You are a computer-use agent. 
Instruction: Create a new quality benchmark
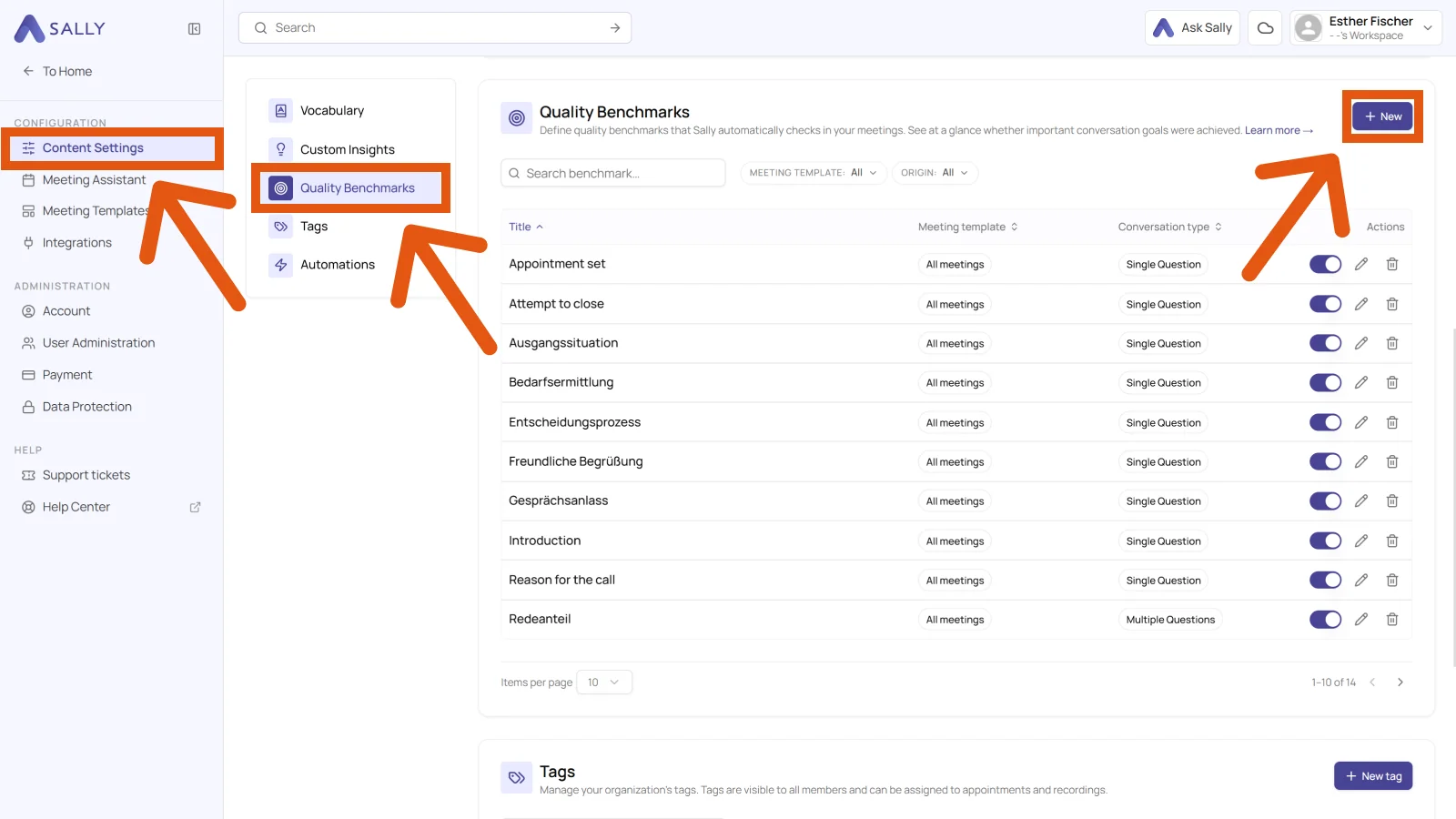tap(1382, 116)
